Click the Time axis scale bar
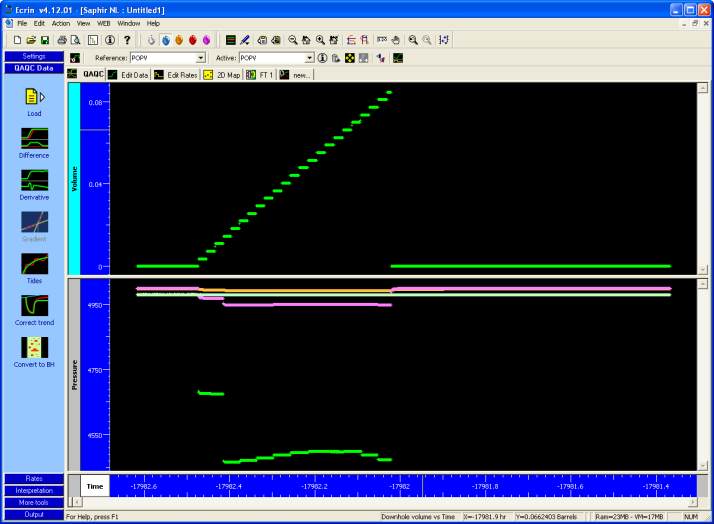 pos(400,486)
